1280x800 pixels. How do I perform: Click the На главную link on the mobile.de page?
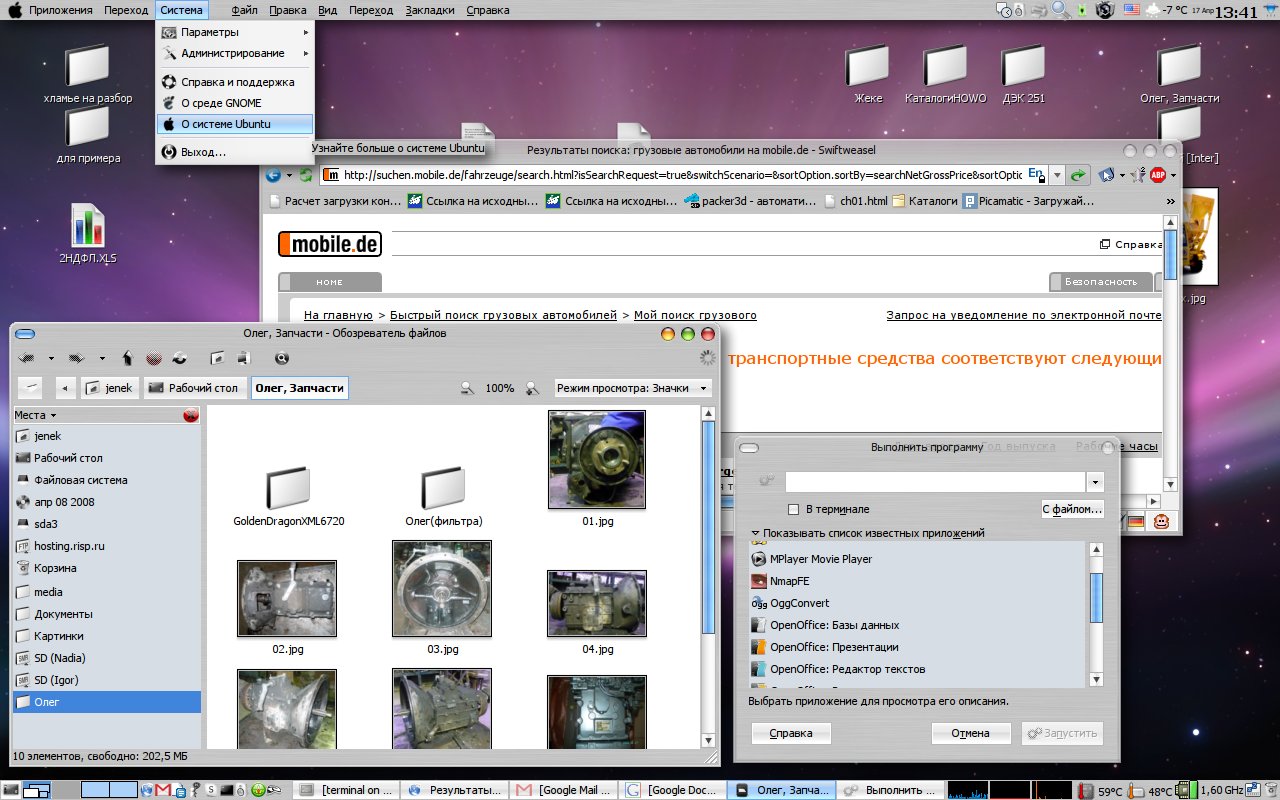tap(338, 315)
